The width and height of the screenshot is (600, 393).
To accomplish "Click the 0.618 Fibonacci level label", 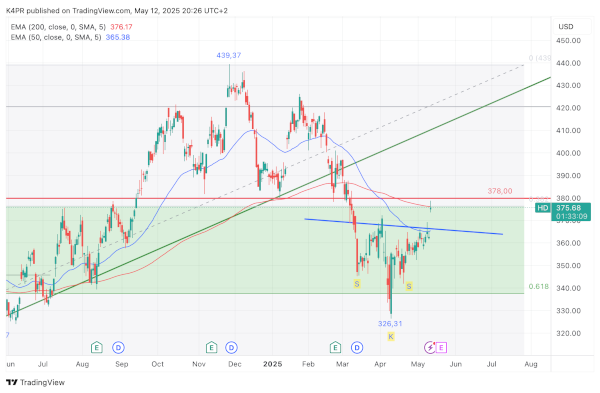I will click(x=538, y=286).
